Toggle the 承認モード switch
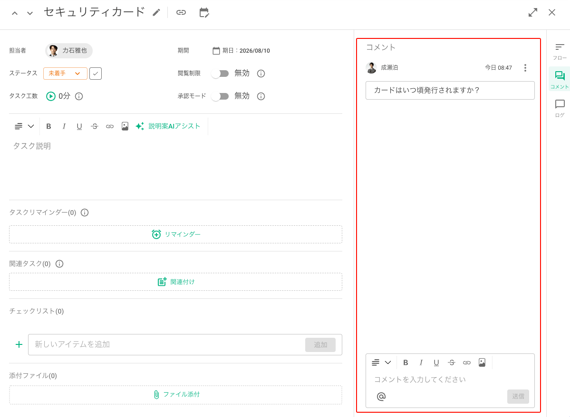 point(220,96)
